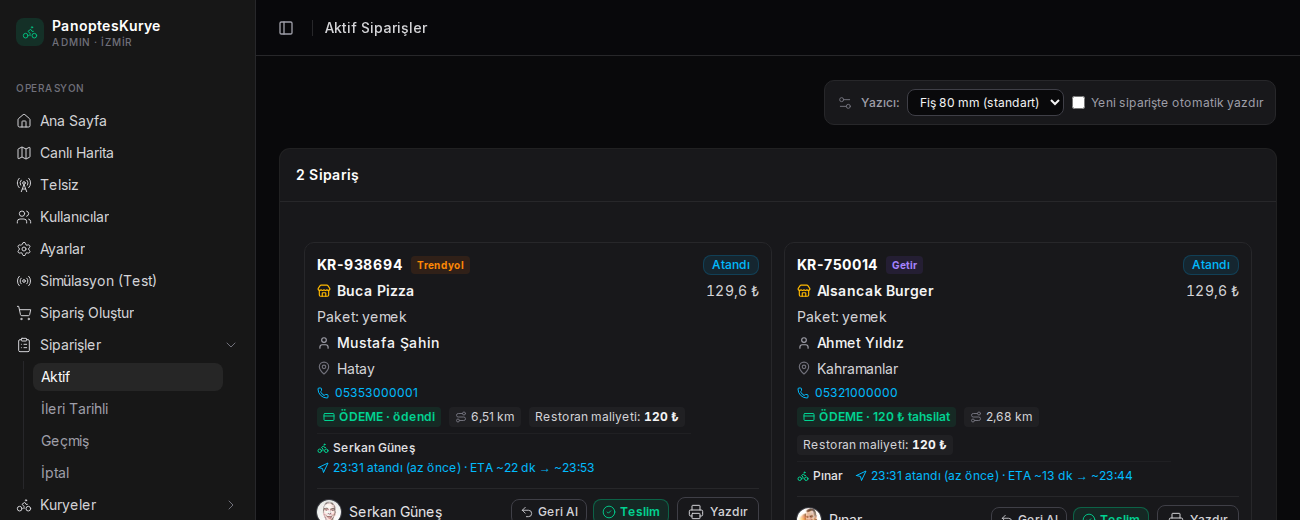Image resolution: width=1300 pixels, height=520 pixels.
Task: Click the courier bike icon beside Pınar
Action: point(803,476)
